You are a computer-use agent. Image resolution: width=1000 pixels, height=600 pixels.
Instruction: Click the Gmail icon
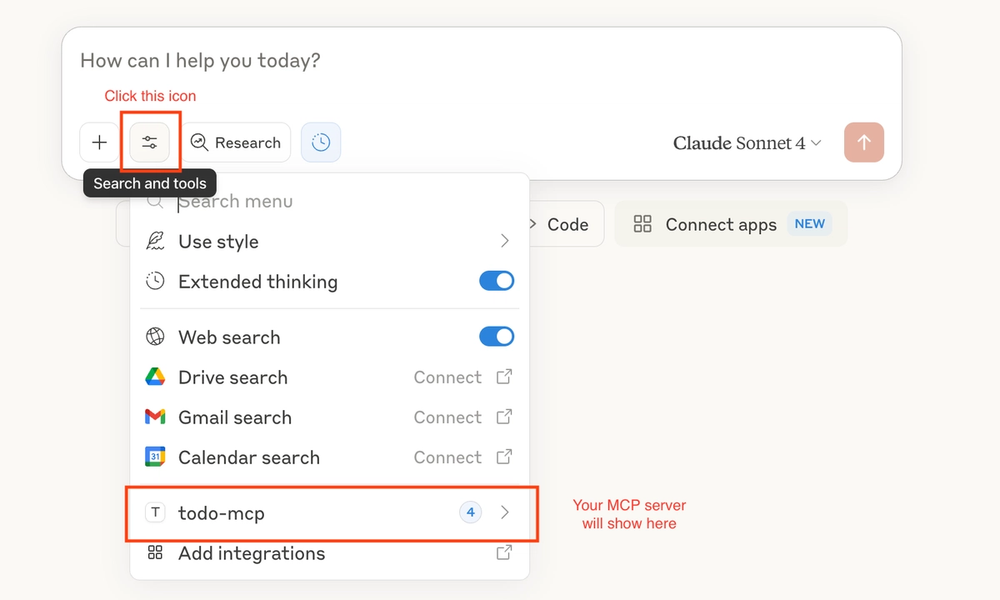155,417
